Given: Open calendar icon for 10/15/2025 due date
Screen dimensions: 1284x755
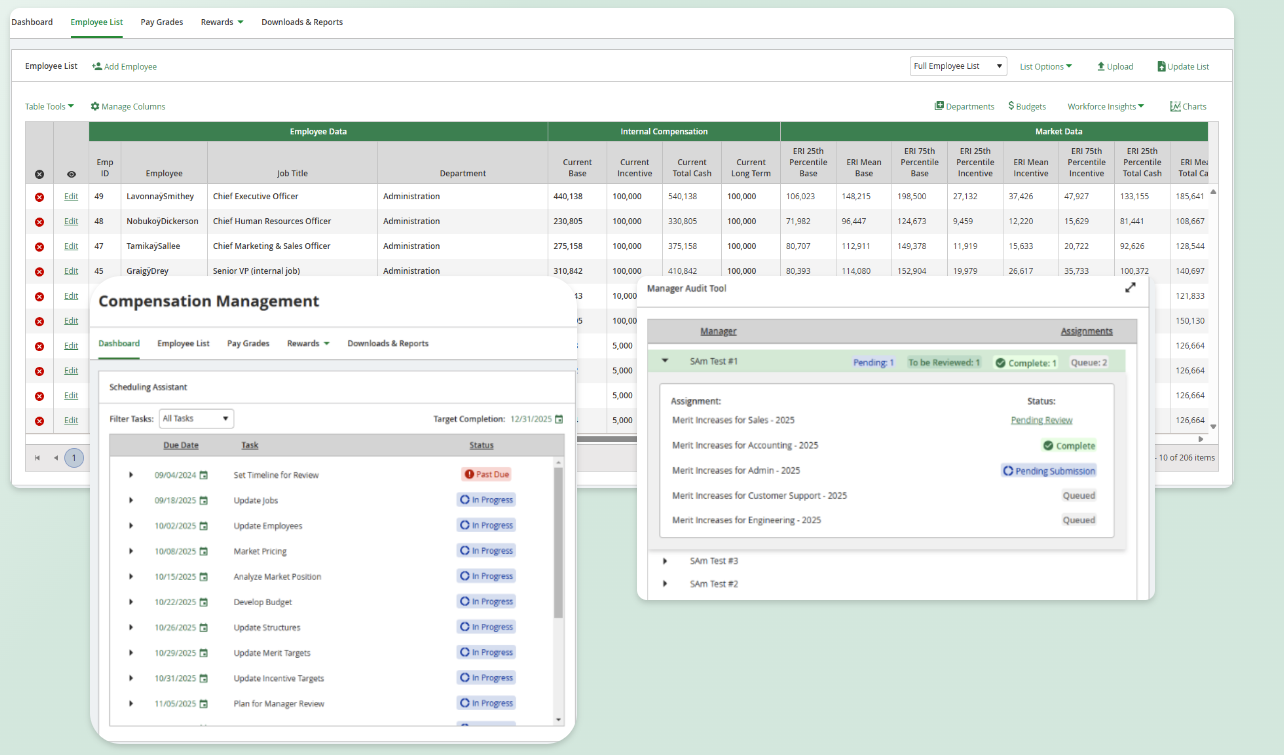Looking at the screenshot, I should [204, 577].
